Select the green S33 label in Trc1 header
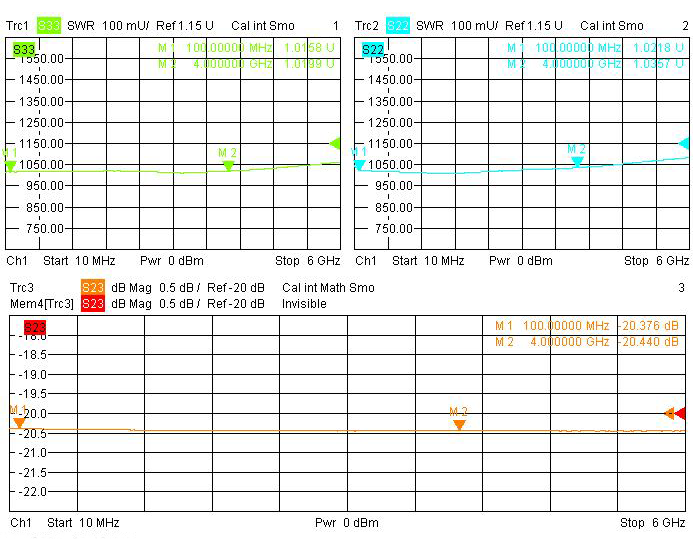The image size is (693, 539). point(49,25)
